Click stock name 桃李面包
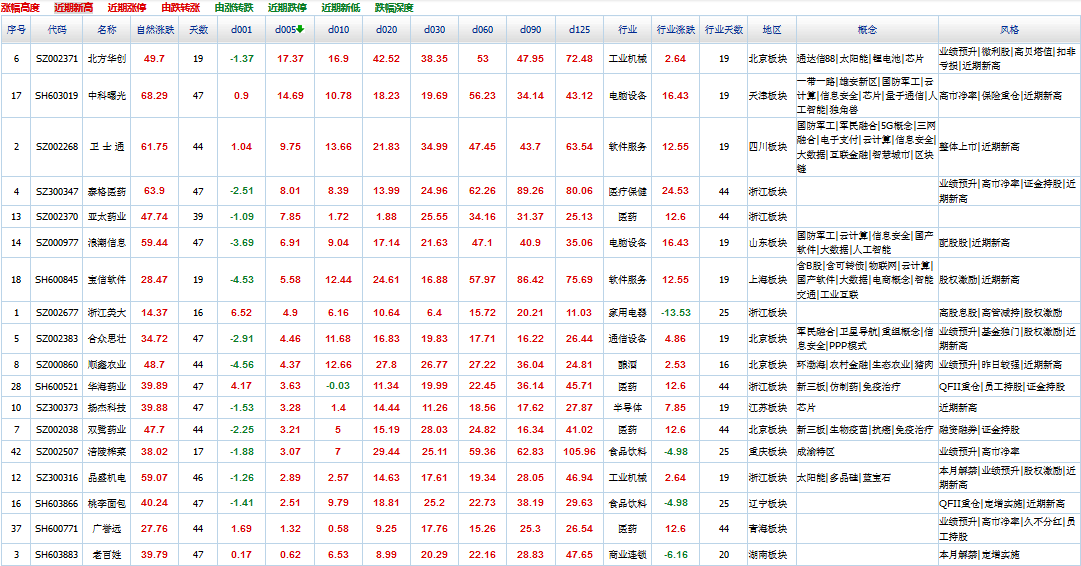 tap(107, 503)
